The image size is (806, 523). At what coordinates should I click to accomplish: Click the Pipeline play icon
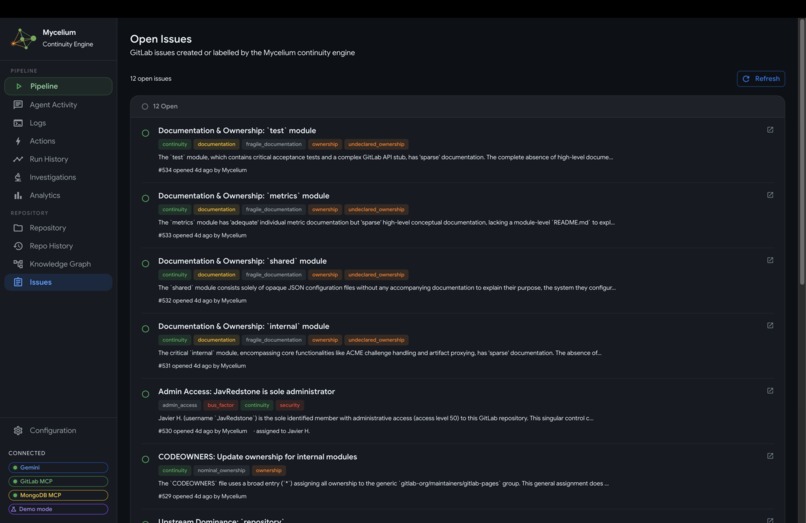[19, 86]
